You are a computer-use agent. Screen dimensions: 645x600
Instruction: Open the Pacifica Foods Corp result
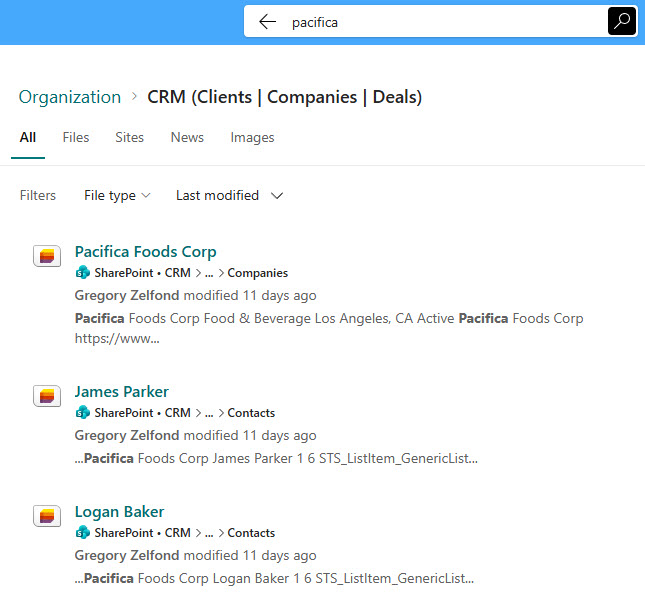click(x=145, y=252)
